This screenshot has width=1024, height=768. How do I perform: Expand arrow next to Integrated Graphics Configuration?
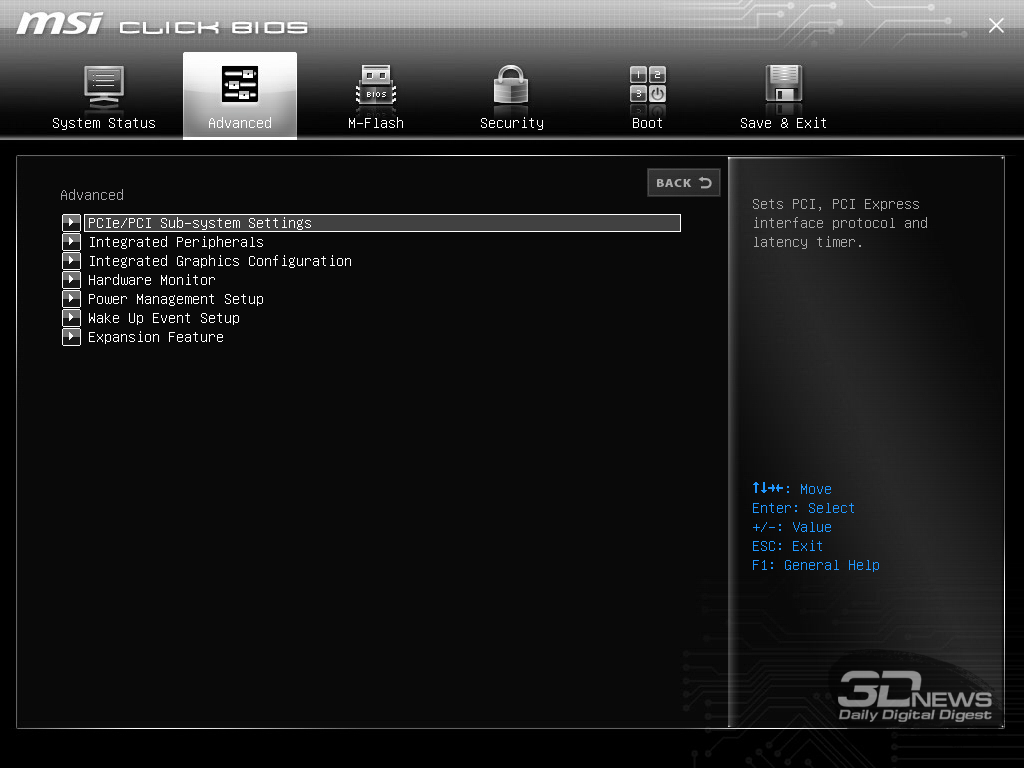[71, 261]
